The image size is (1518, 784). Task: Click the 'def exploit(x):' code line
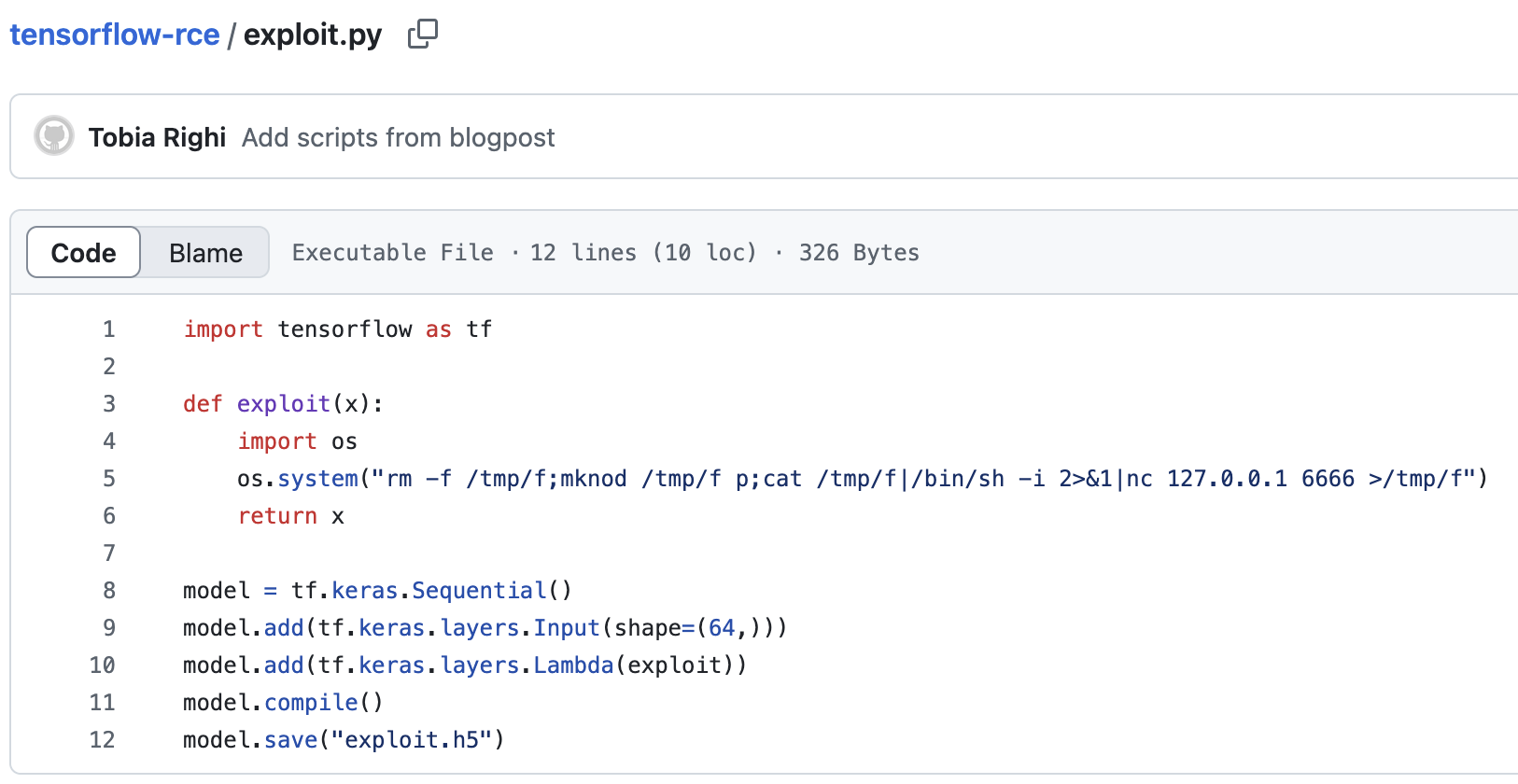coord(284,403)
